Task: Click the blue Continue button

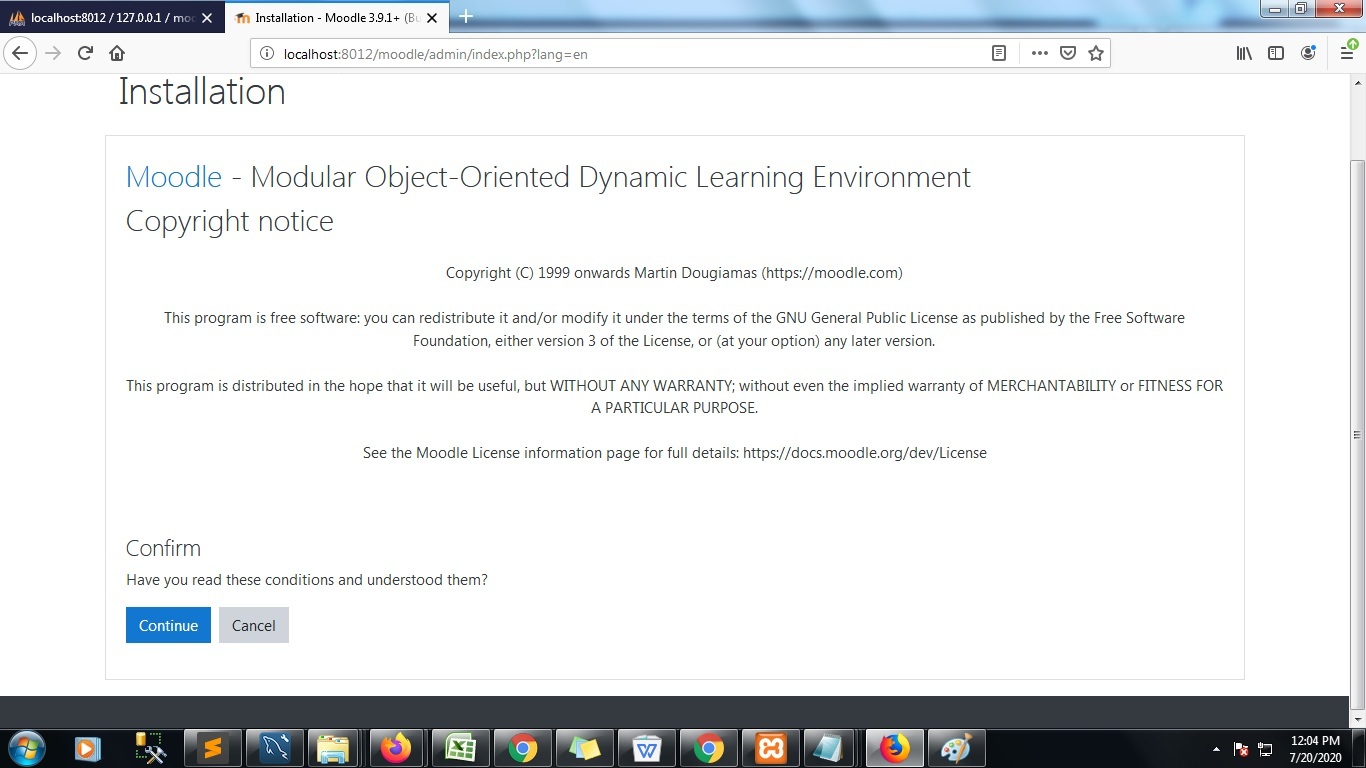Action: click(x=168, y=625)
